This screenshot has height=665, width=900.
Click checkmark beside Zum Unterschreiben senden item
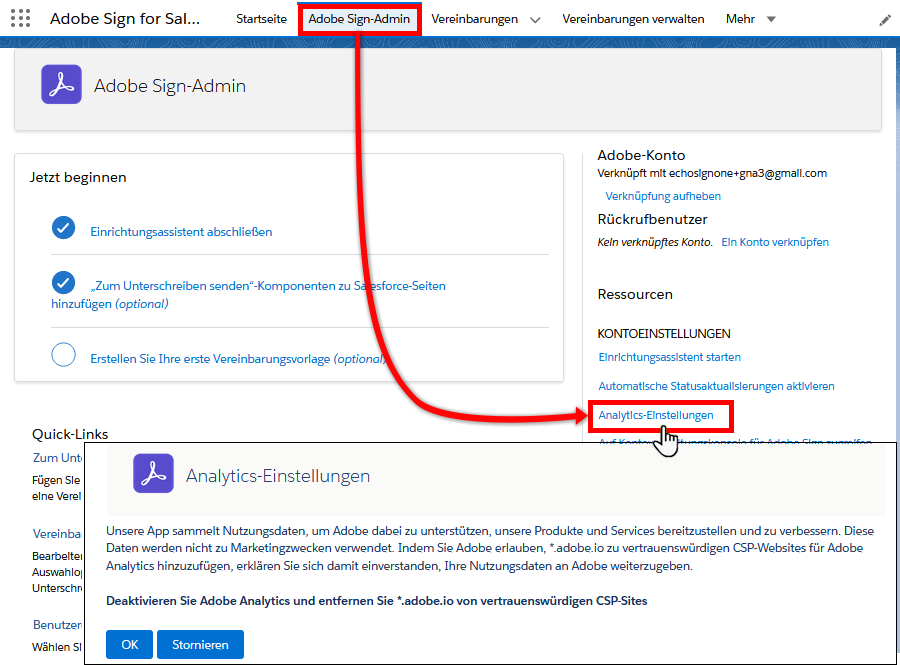[x=63, y=282]
